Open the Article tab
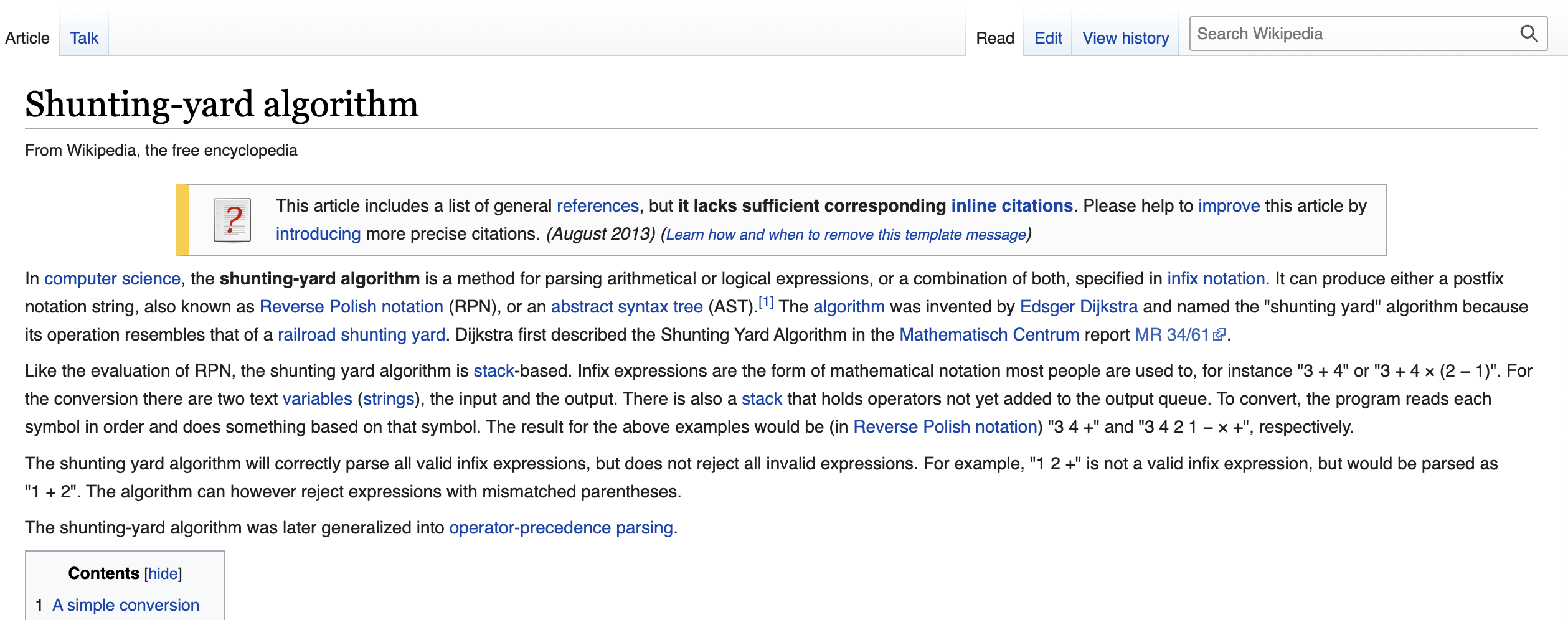The height and width of the screenshot is (620, 1568). point(27,38)
